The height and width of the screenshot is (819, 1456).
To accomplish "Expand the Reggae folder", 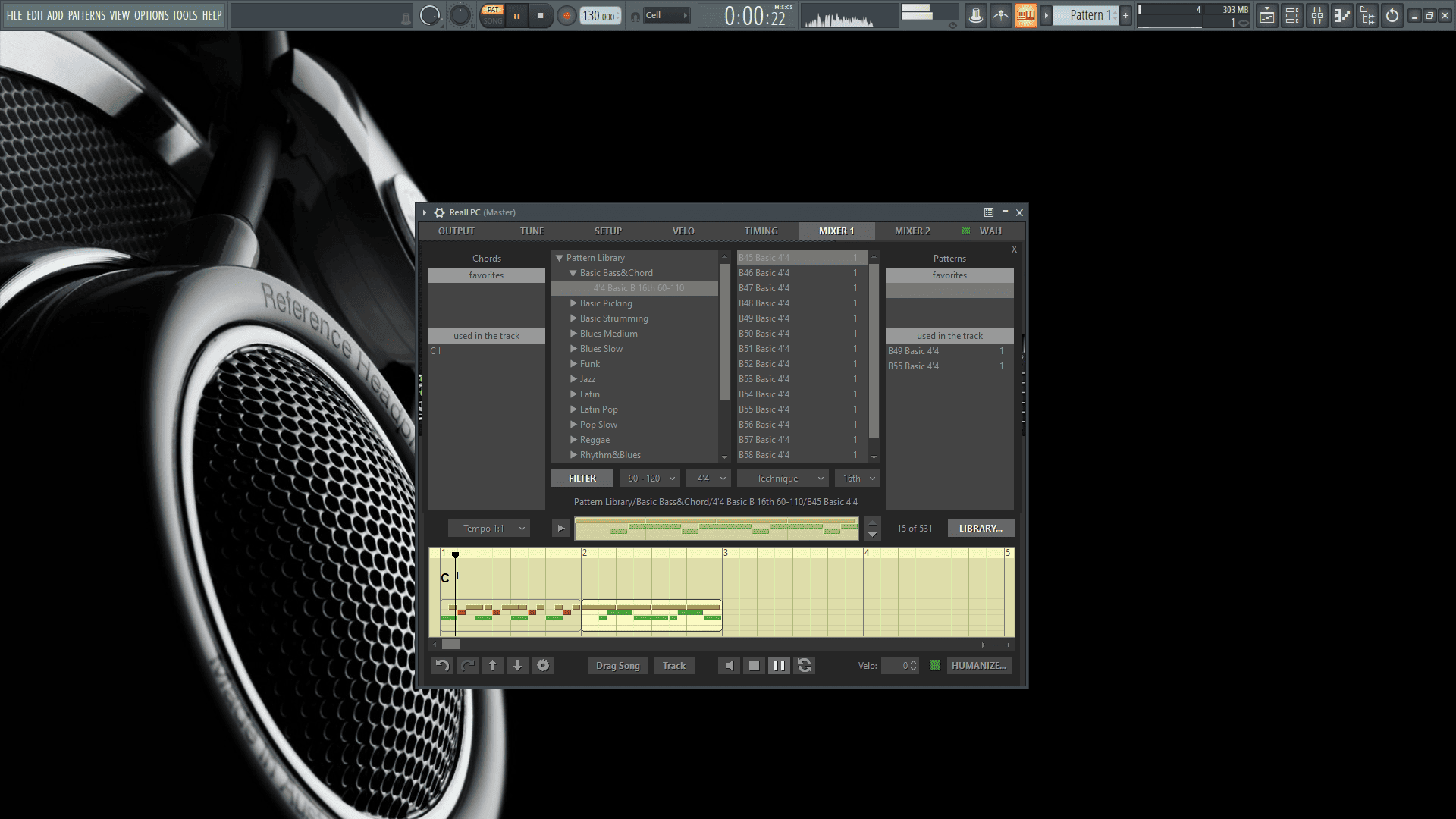I will (x=573, y=440).
